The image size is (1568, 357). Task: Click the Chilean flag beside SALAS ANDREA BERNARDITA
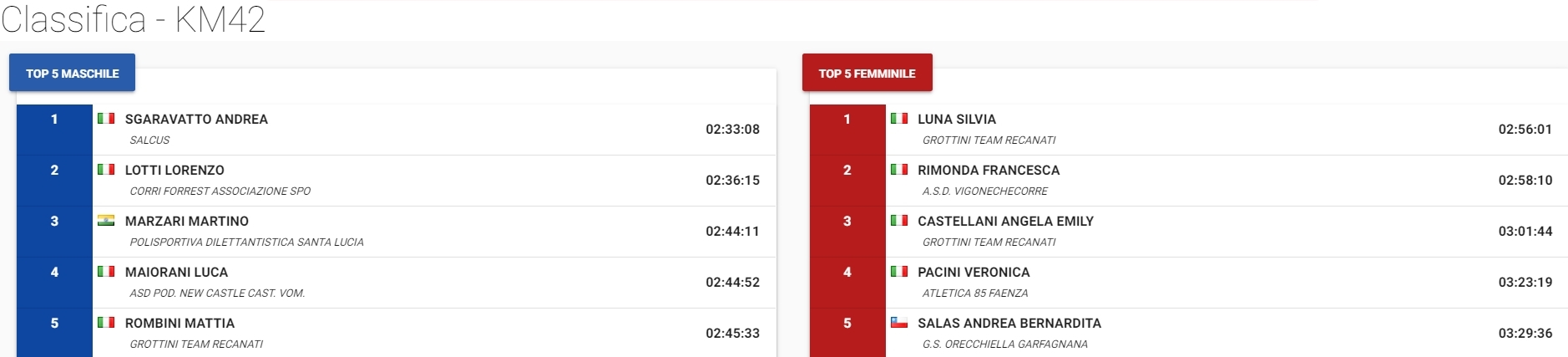pyautogui.click(x=899, y=323)
